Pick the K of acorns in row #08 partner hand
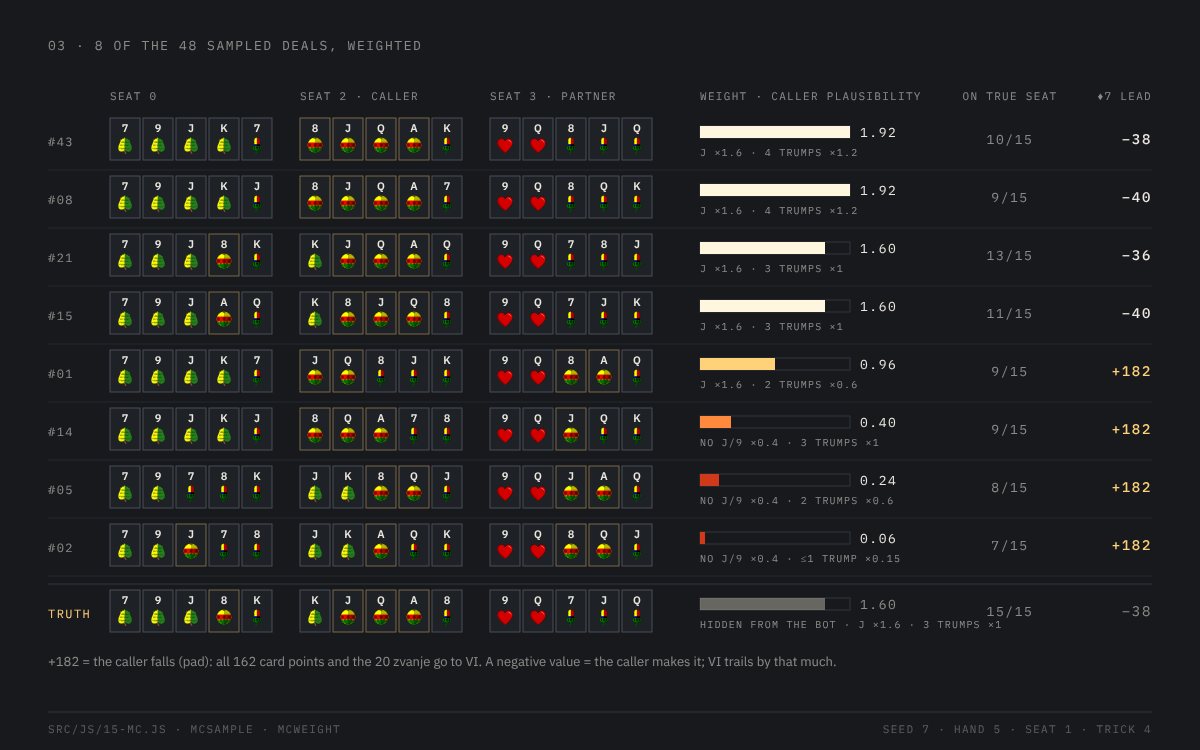This screenshot has width=1200, height=750. 637,197
